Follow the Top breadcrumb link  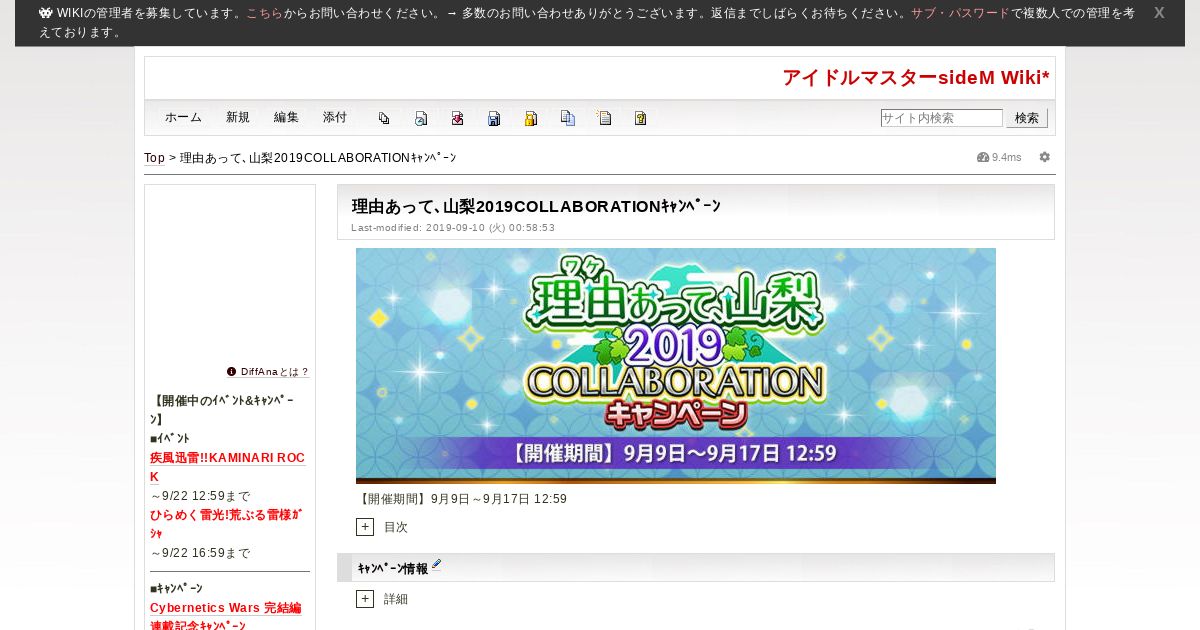click(154, 158)
